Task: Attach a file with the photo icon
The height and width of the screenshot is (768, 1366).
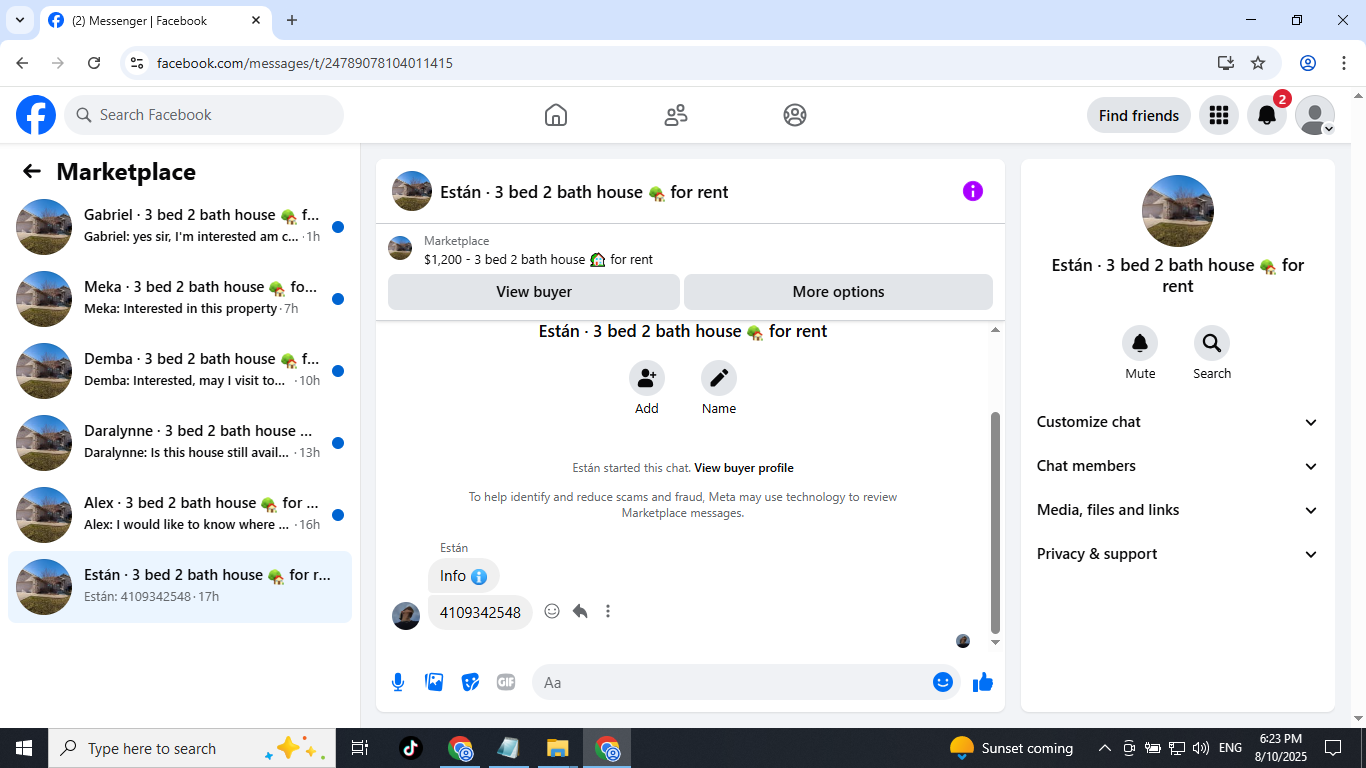Action: (434, 682)
